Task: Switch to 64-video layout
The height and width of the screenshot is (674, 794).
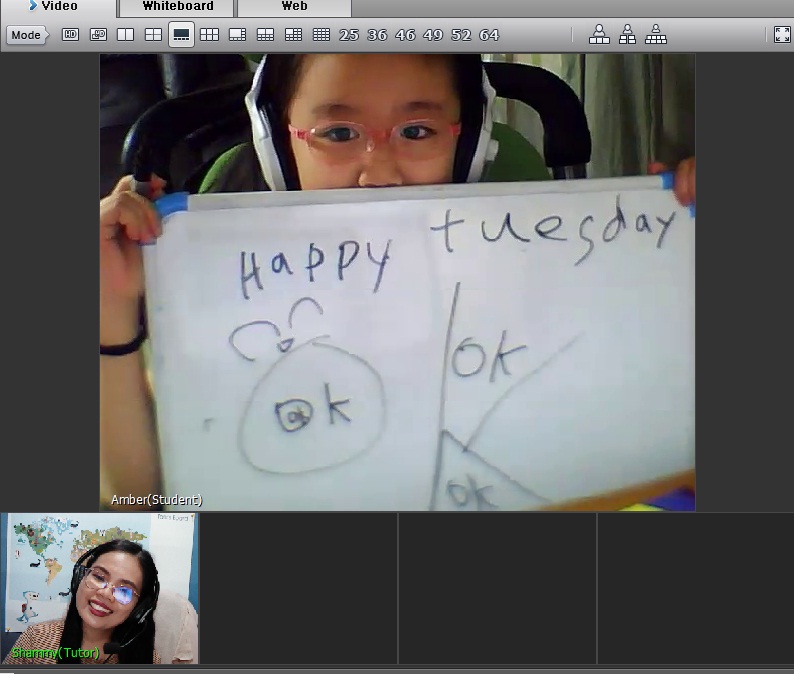Action: [x=489, y=35]
